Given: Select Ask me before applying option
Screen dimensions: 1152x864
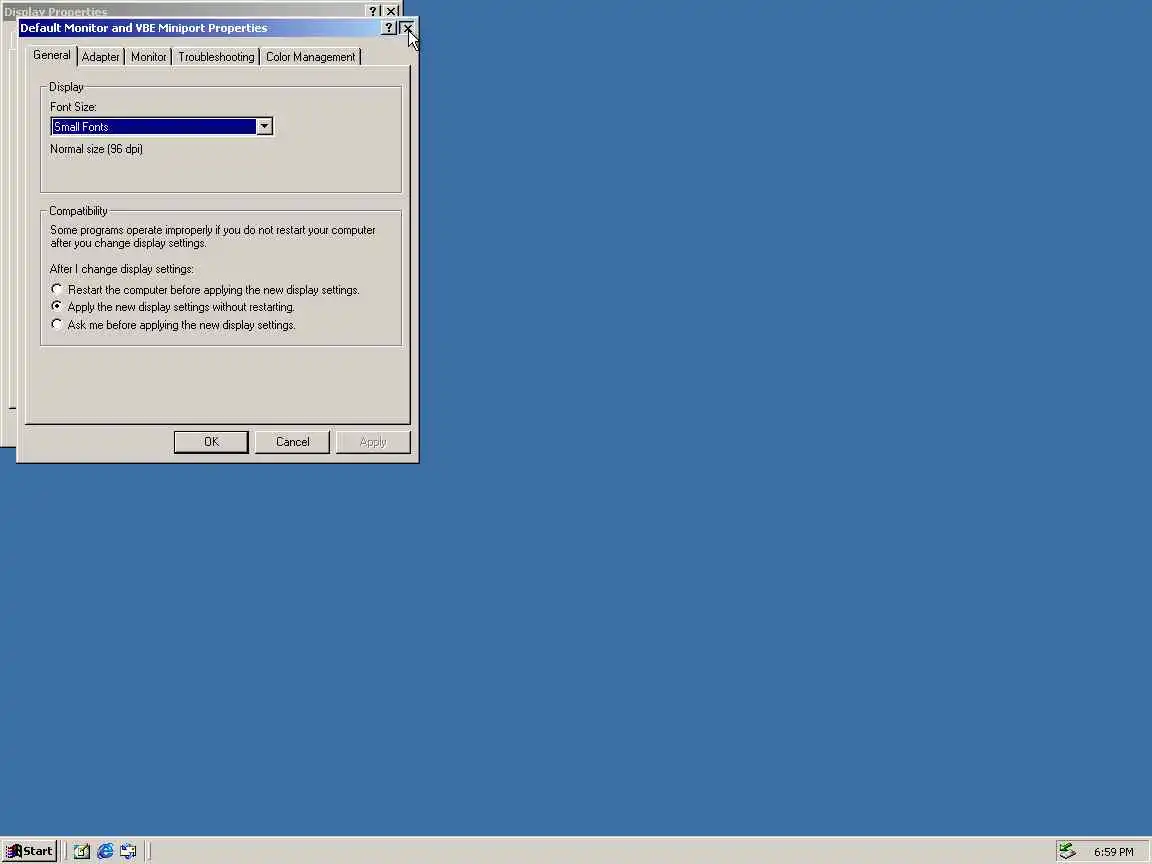Looking at the screenshot, I should point(173,325).
